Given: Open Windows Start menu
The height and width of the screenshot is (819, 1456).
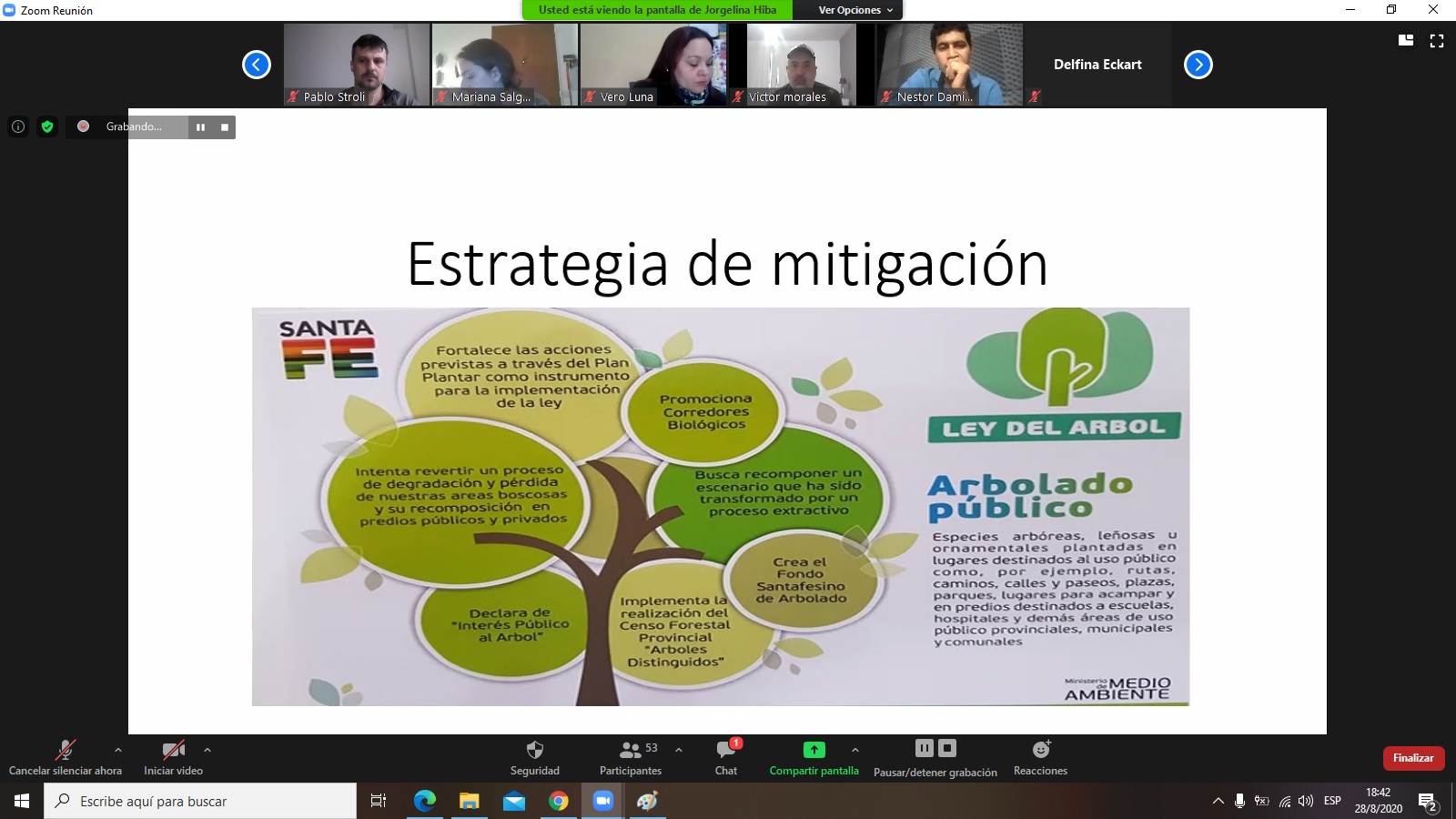Looking at the screenshot, I should click(x=22, y=801).
